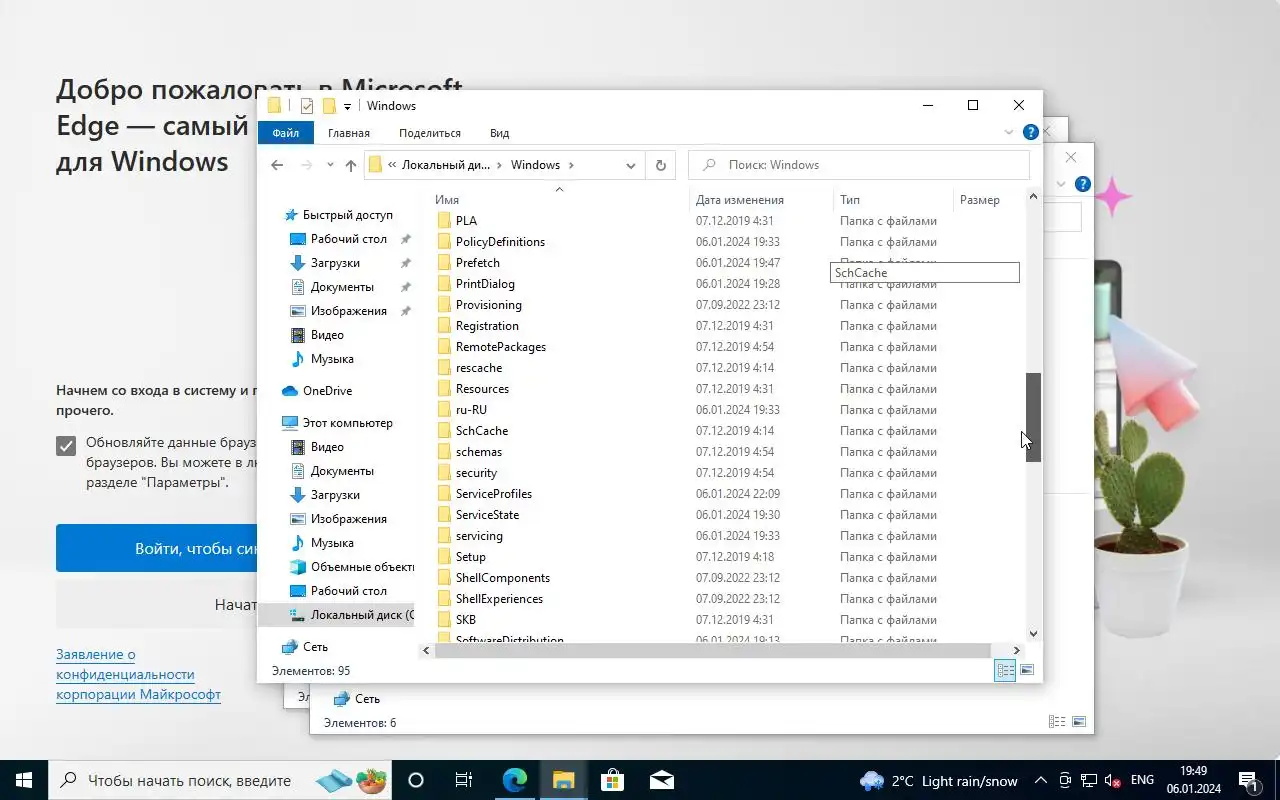Open the PLA folder icon
The height and width of the screenshot is (800, 1280).
[x=445, y=221]
